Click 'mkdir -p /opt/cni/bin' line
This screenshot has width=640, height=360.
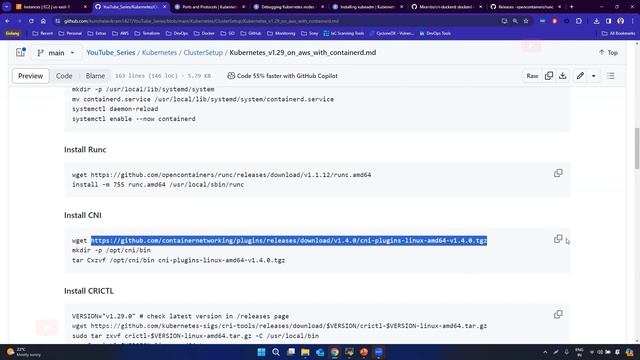(111, 250)
